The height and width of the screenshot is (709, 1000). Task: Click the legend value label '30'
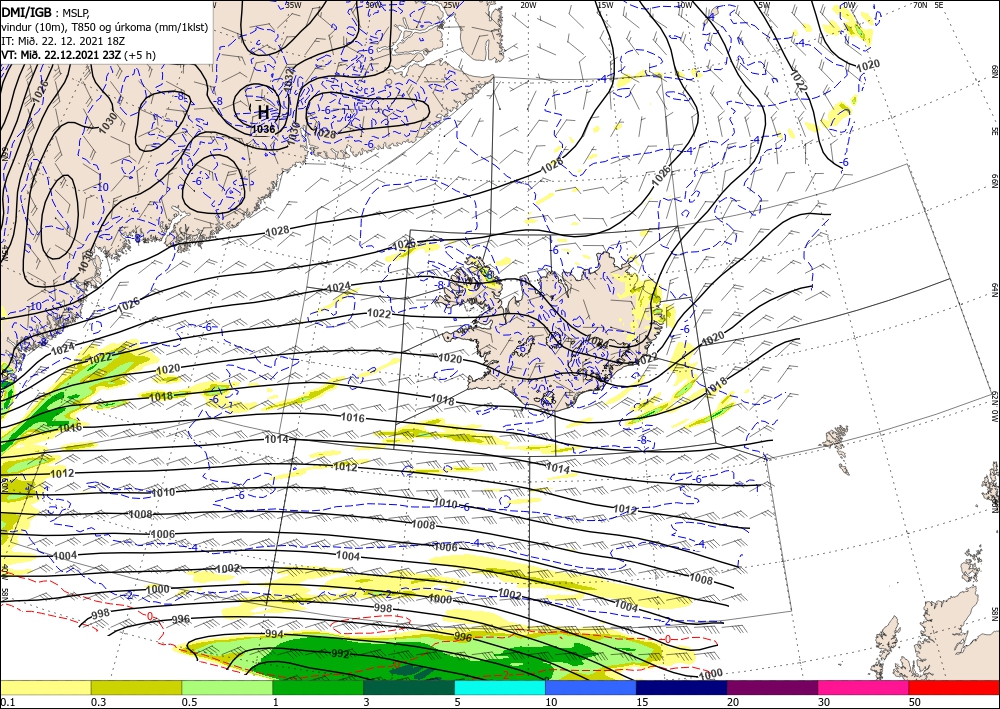(x=824, y=702)
